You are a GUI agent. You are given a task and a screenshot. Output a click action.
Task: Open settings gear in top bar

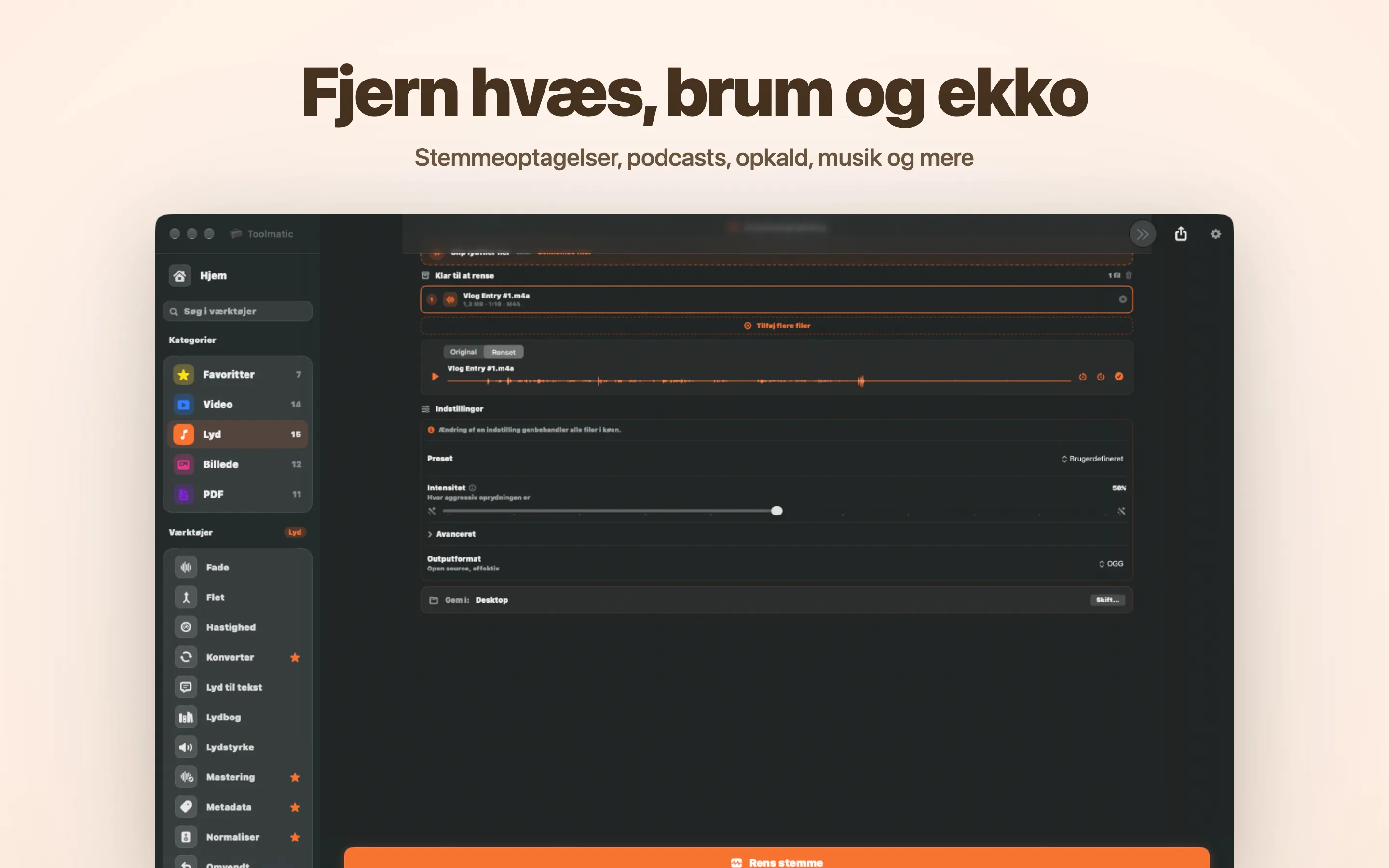1216,234
